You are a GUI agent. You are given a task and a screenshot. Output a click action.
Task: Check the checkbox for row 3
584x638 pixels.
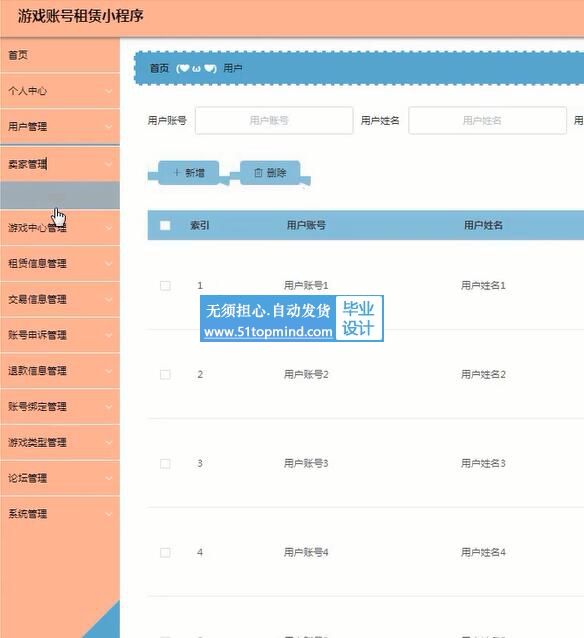click(165, 463)
